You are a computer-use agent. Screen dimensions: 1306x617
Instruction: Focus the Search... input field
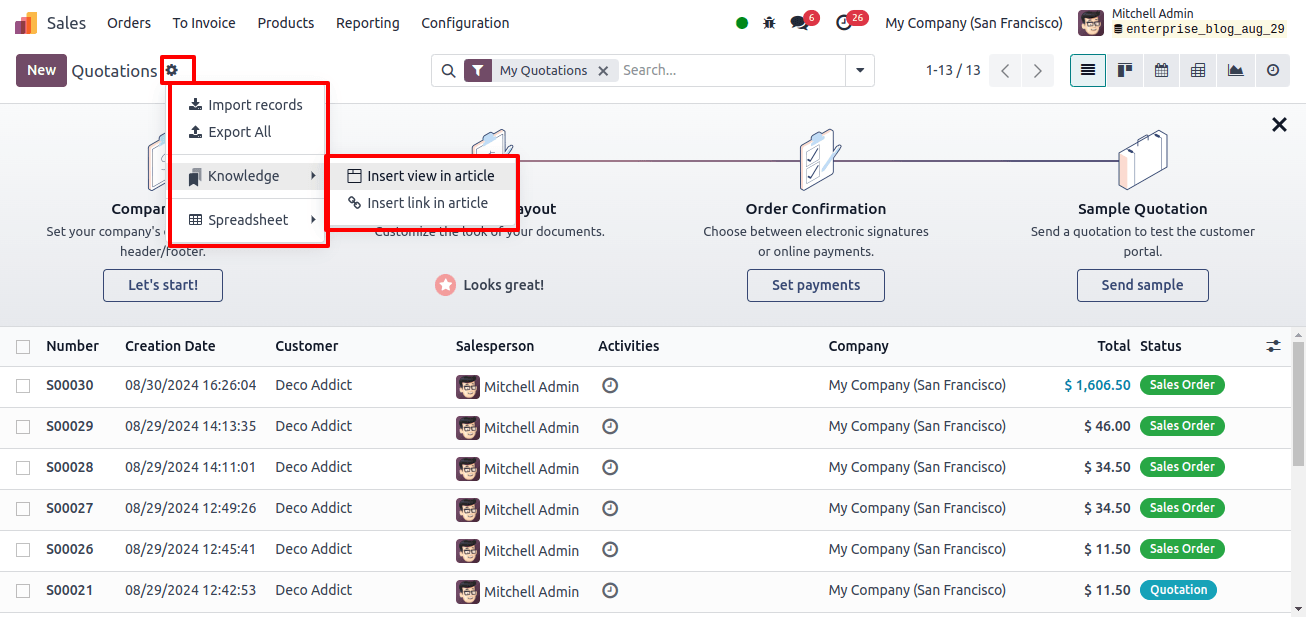(x=730, y=71)
